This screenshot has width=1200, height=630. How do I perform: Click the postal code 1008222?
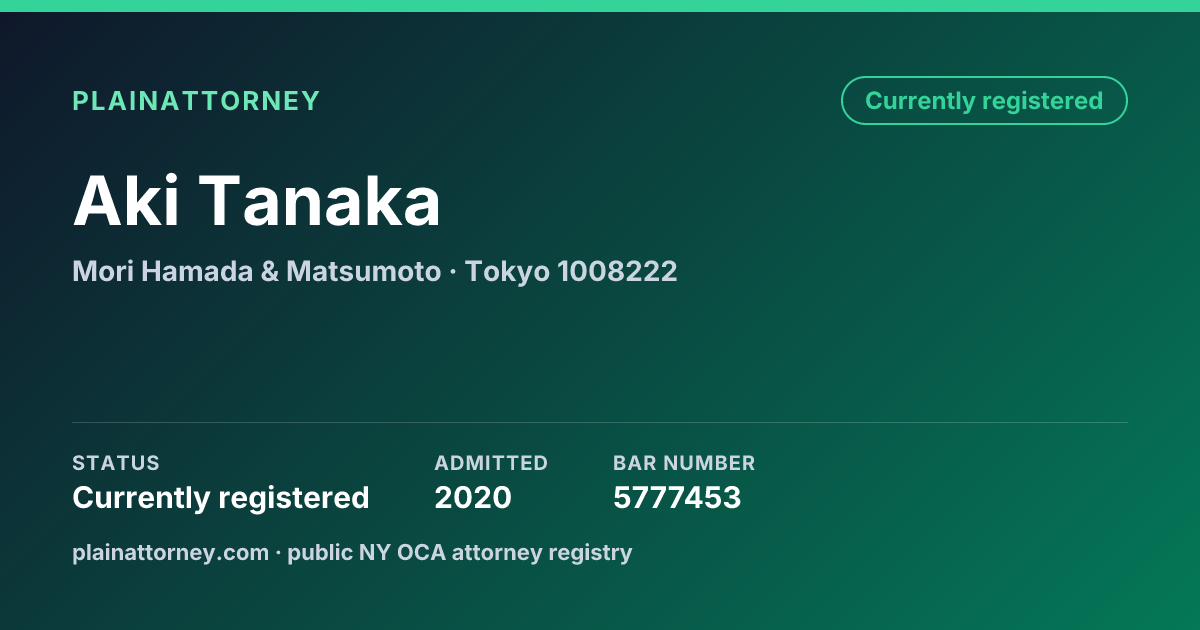coord(618,271)
